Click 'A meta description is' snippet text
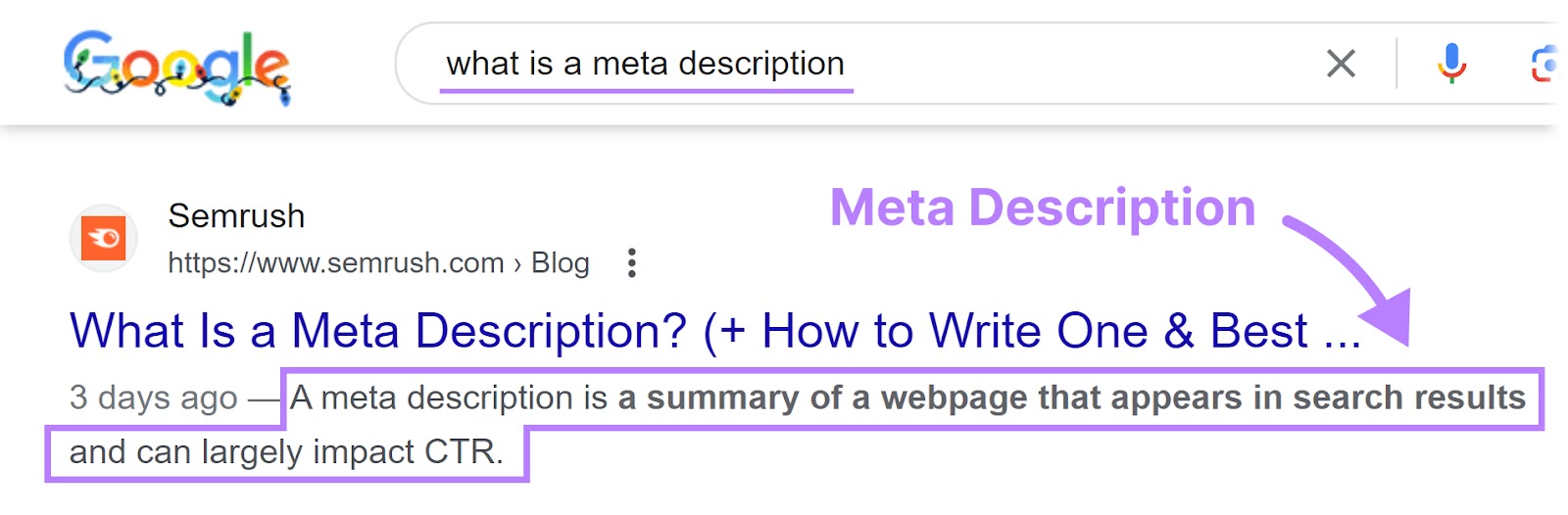Viewport: 1568px width, 515px height. (x=449, y=398)
